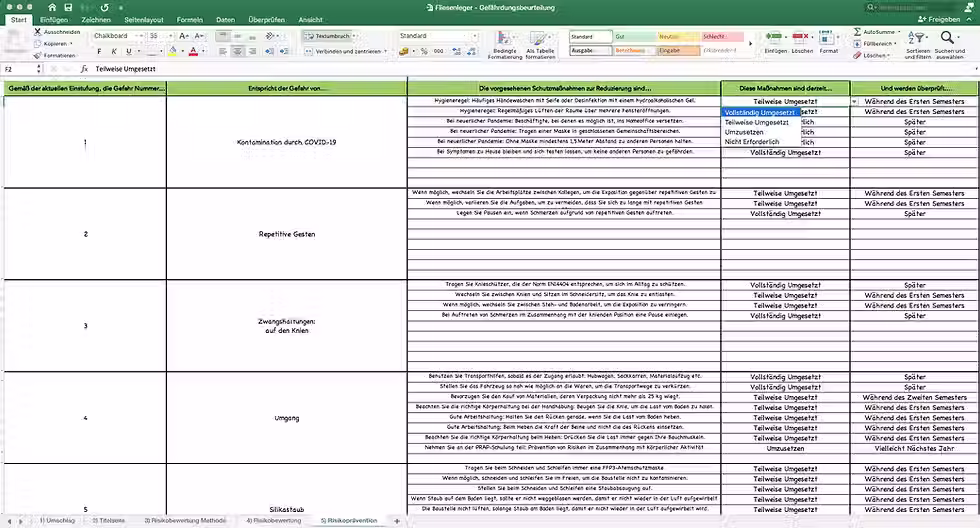Open the Chalkboard font name dropdown
980x528 pixels.
(141, 36)
